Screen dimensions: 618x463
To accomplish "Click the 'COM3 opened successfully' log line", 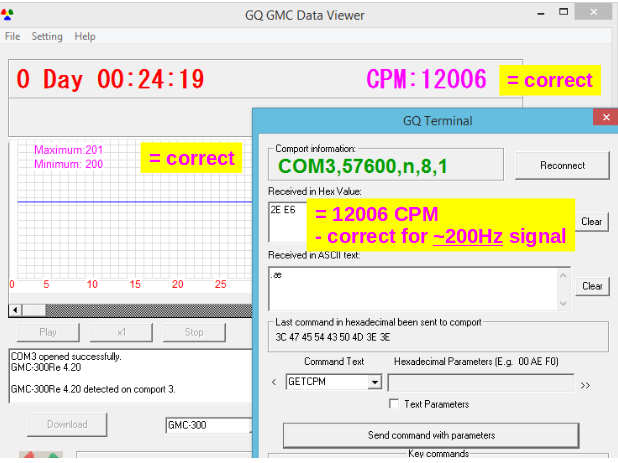I will tap(66, 356).
